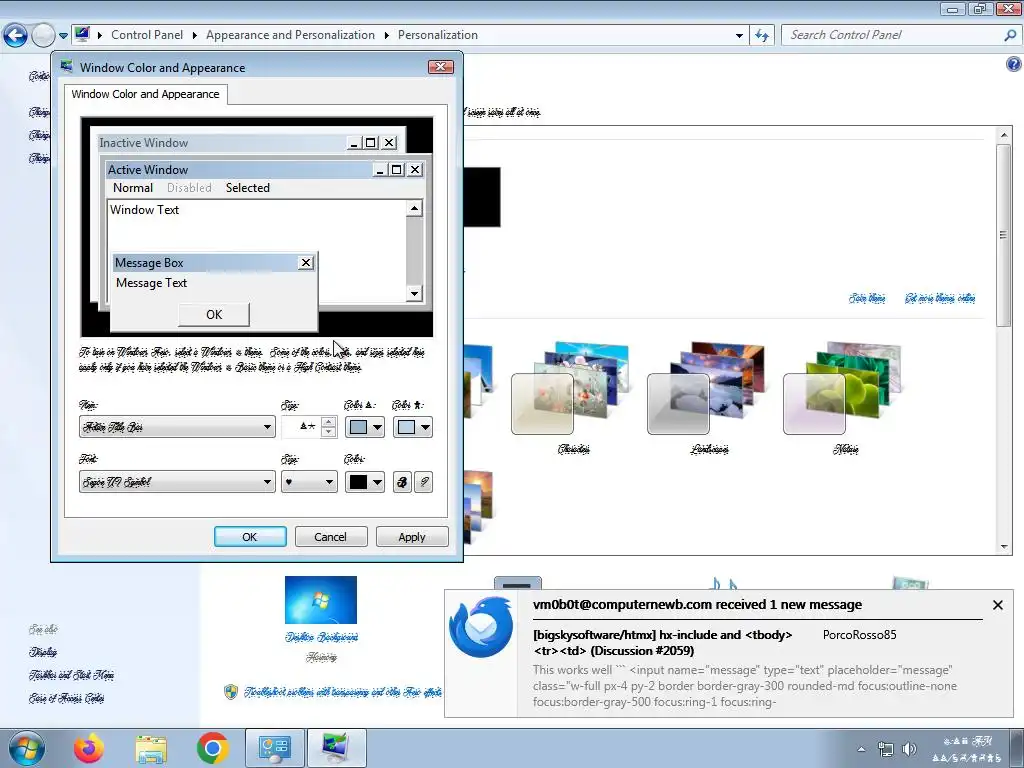Click Control Panel in the breadcrumb
The width and height of the screenshot is (1024, 768).
[147, 35]
